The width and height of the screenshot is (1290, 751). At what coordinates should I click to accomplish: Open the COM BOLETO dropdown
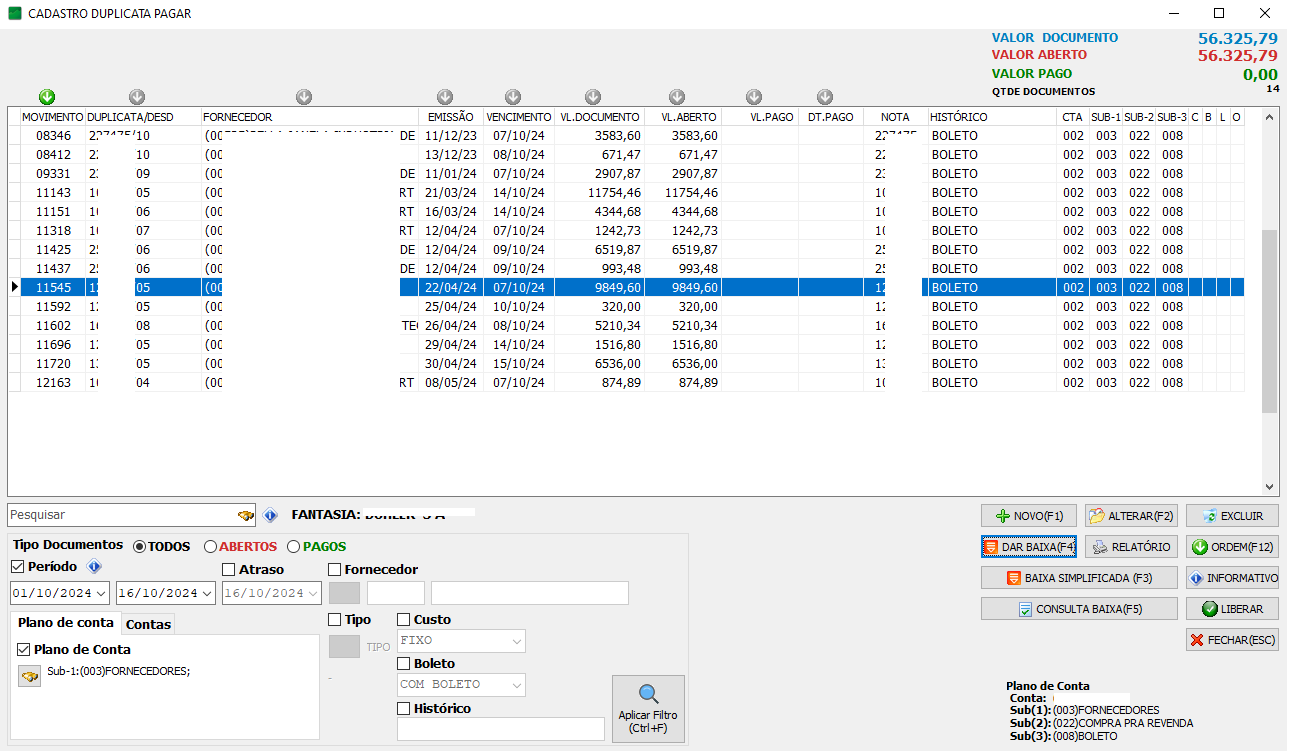pos(517,685)
